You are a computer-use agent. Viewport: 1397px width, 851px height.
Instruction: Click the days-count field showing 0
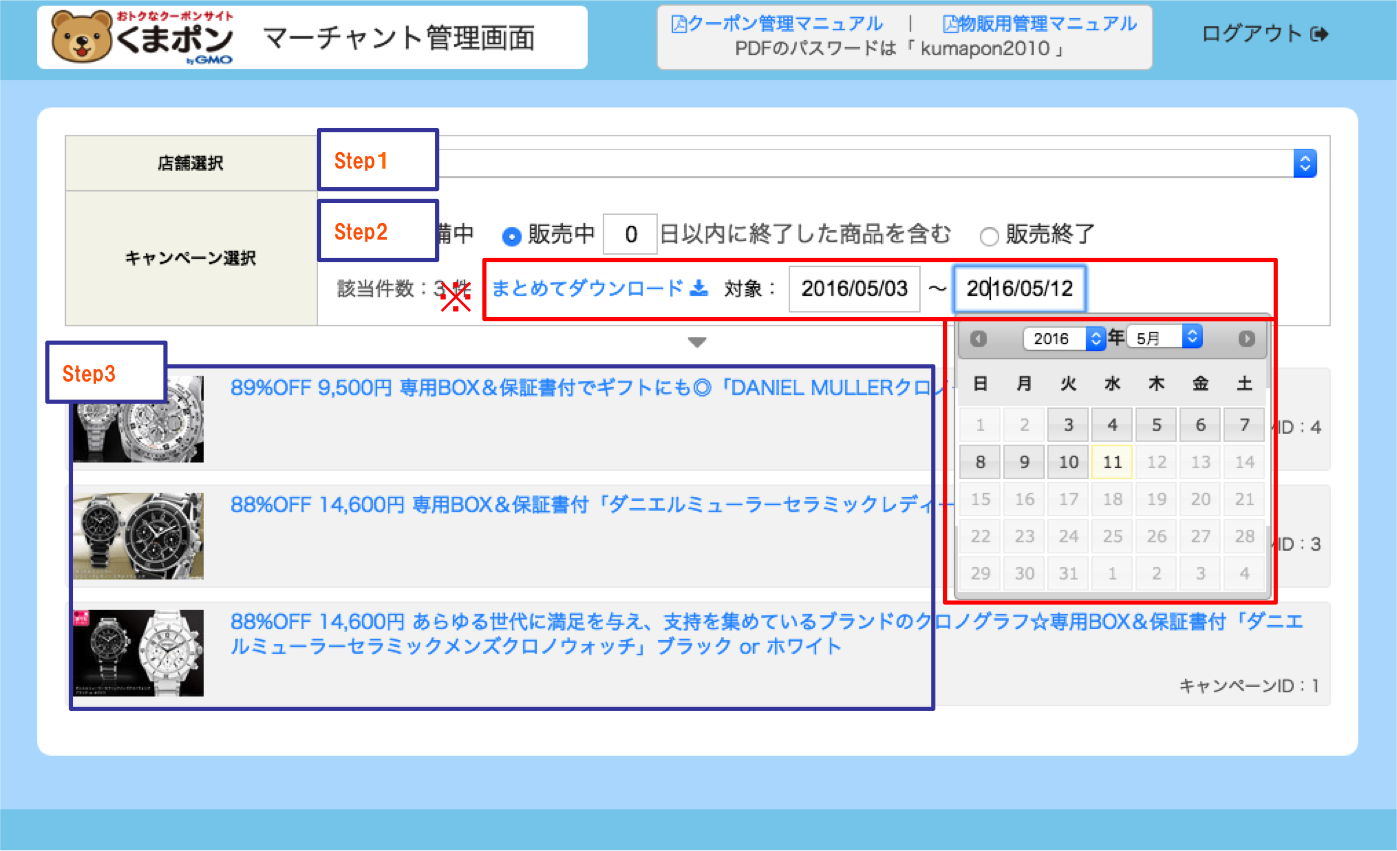pyautogui.click(x=630, y=236)
